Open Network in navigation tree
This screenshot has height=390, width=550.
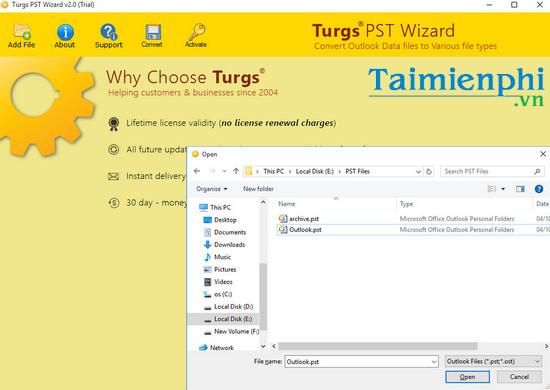[x=216, y=348]
